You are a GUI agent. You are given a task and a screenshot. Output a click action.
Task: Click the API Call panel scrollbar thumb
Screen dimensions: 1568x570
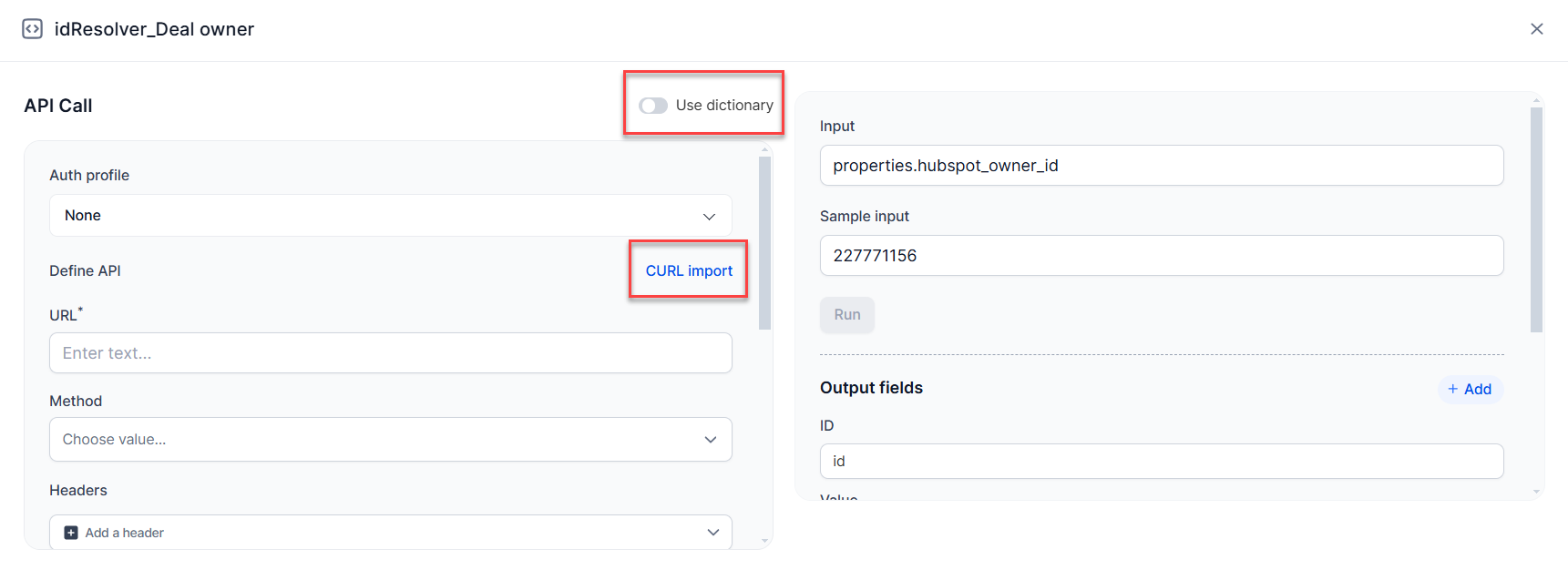pyautogui.click(x=764, y=241)
